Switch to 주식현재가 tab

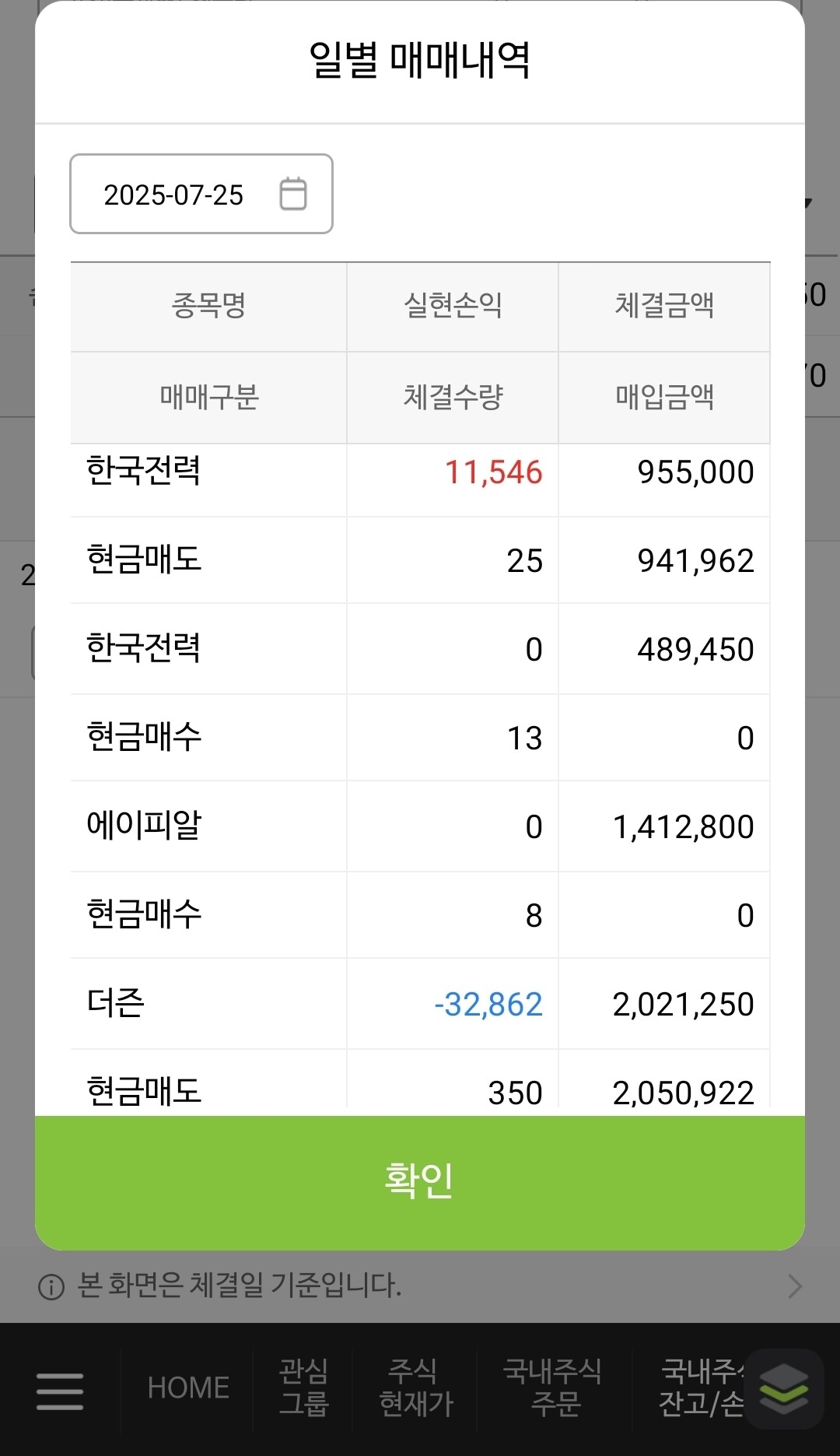coord(415,1388)
